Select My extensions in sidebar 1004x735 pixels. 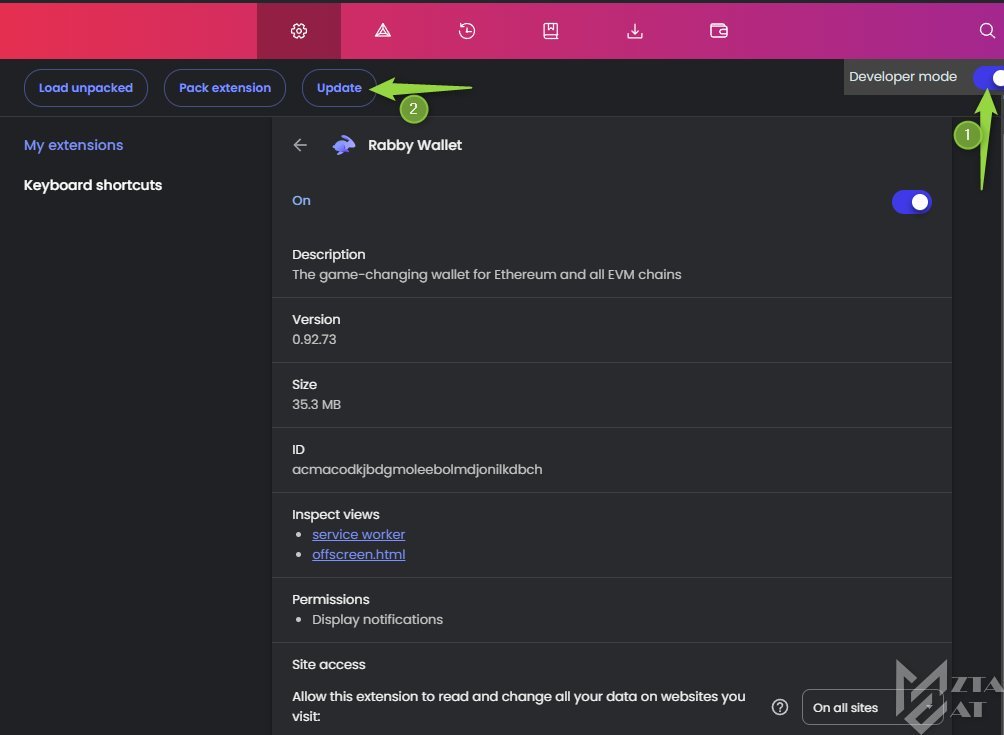pos(74,145)
